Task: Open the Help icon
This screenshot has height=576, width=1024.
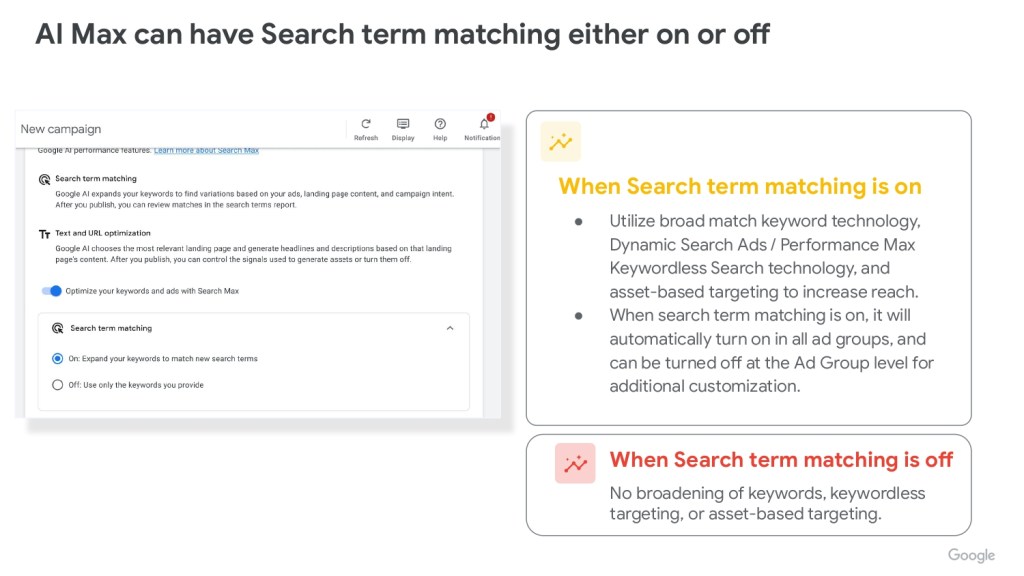Action: (440, 124)
